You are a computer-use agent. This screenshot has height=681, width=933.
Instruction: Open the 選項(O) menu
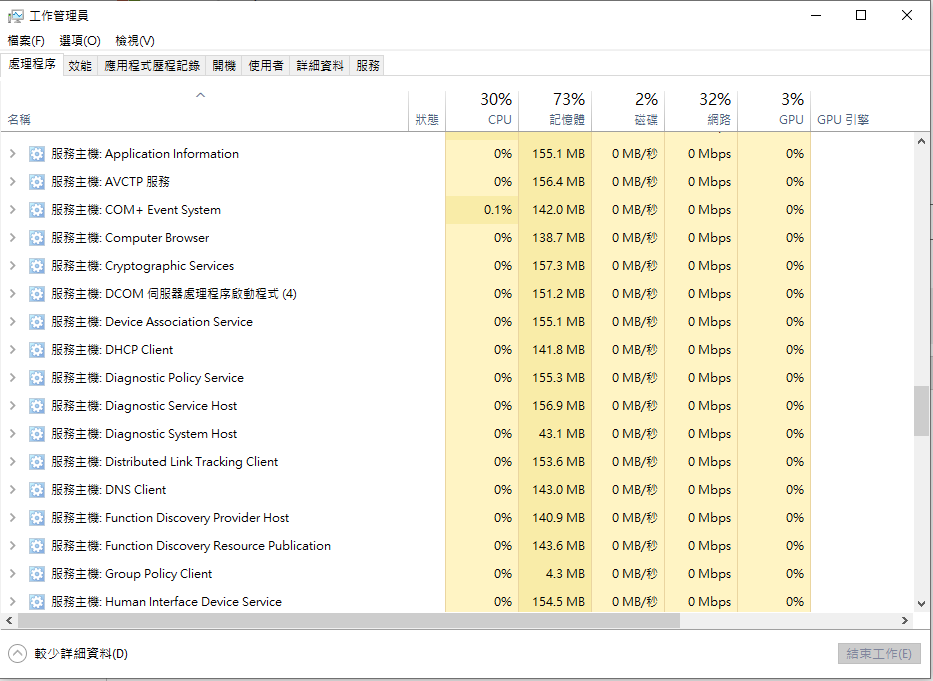click(x=80, y=40)
